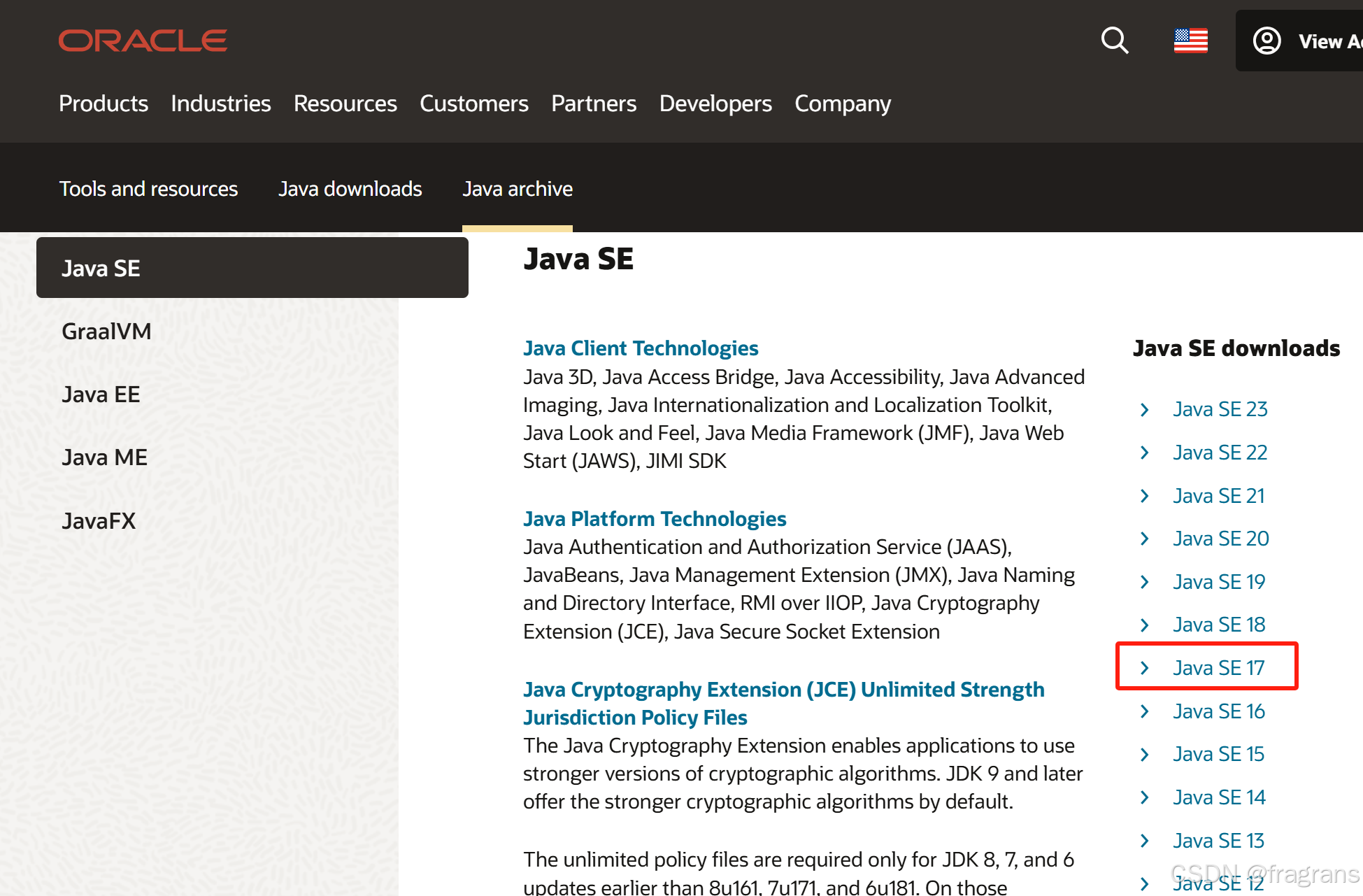
Task: Open the Java Client Technologies link
Action: tap(640, 348)
